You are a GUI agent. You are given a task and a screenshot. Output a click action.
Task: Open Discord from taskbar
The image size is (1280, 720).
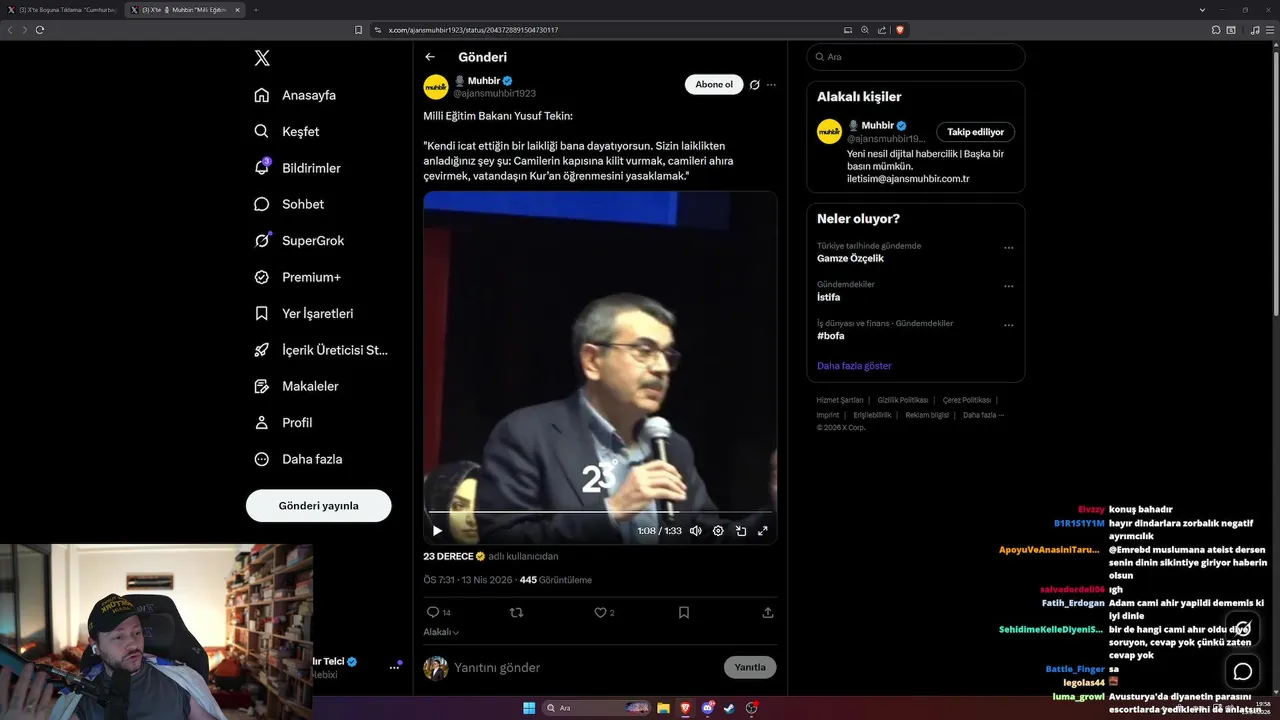[707, 708]
